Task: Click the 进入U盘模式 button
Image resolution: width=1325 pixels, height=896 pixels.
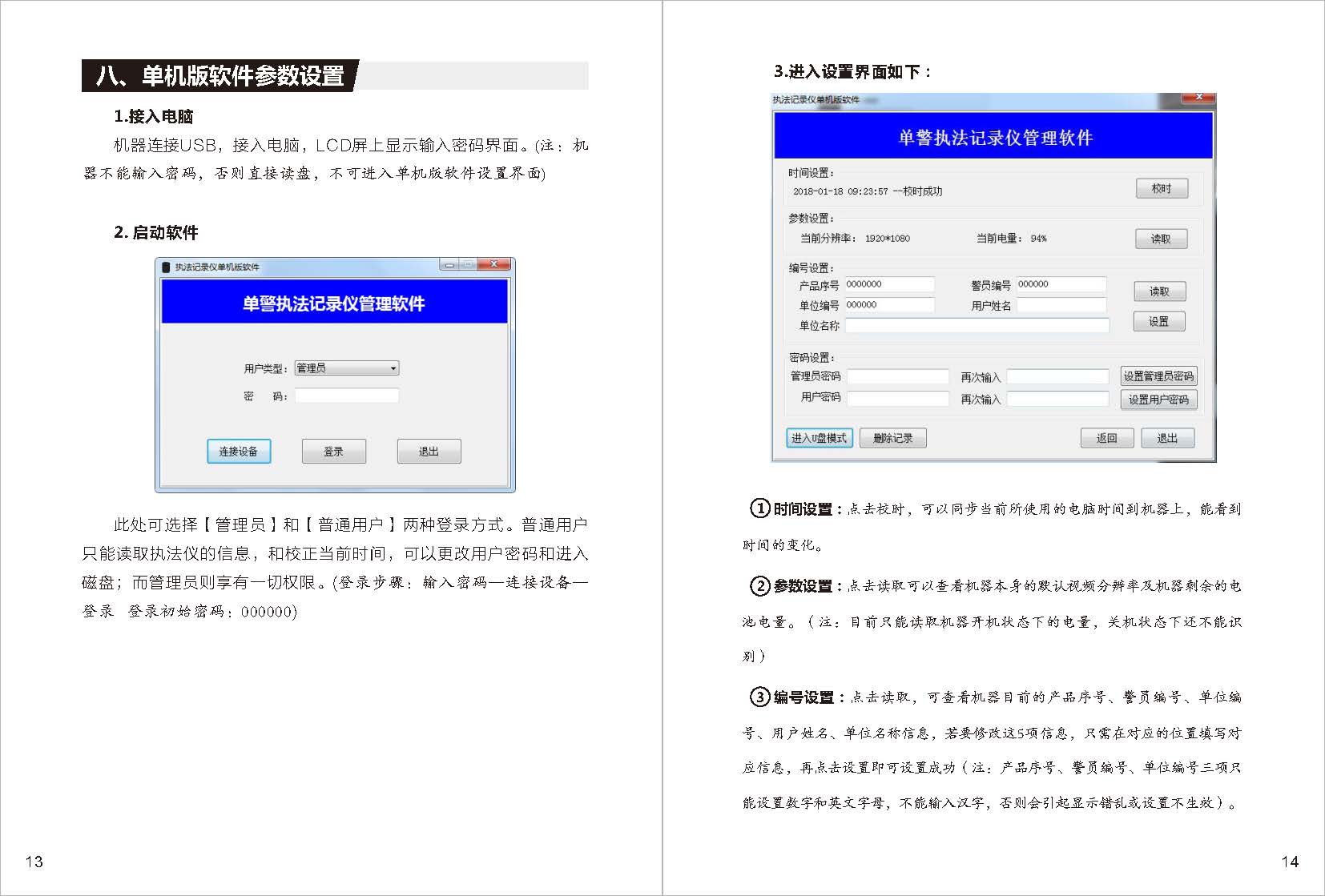Action: point(820,438)
